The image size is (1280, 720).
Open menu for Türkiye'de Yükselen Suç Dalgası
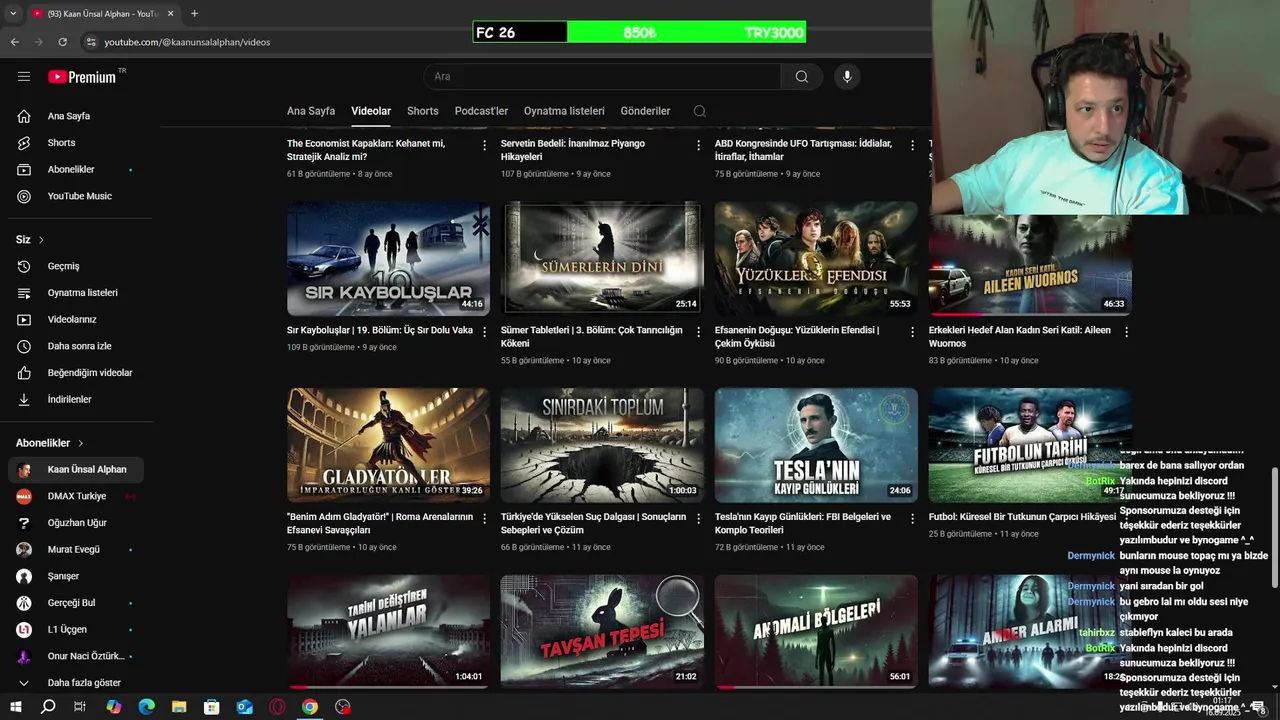click(699, 518)
